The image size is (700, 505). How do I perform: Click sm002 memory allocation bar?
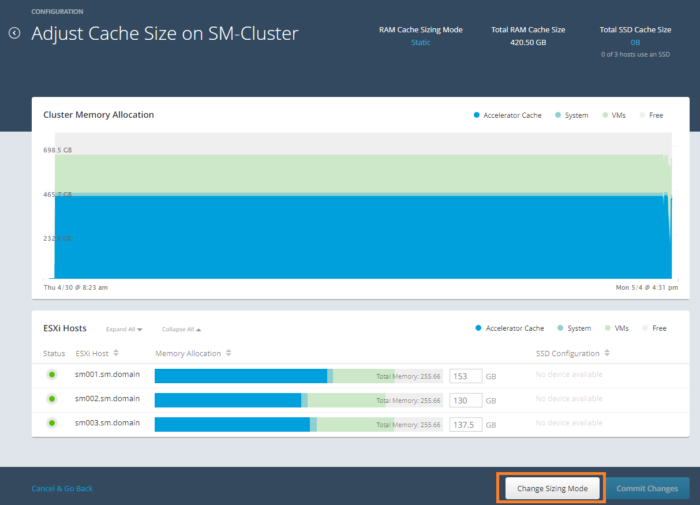click(x=299, y=400)
